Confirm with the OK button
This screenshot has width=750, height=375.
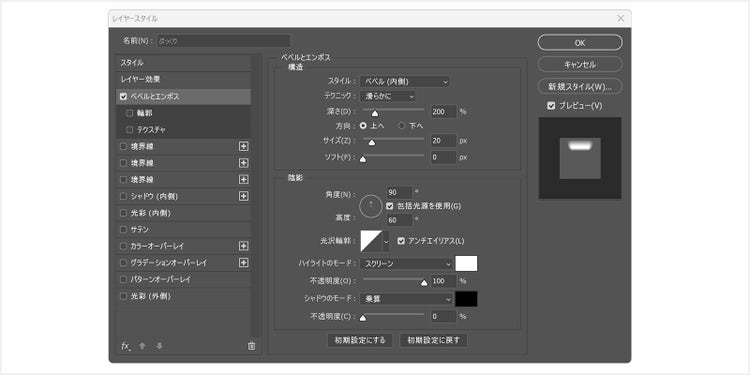pos(580,43)
